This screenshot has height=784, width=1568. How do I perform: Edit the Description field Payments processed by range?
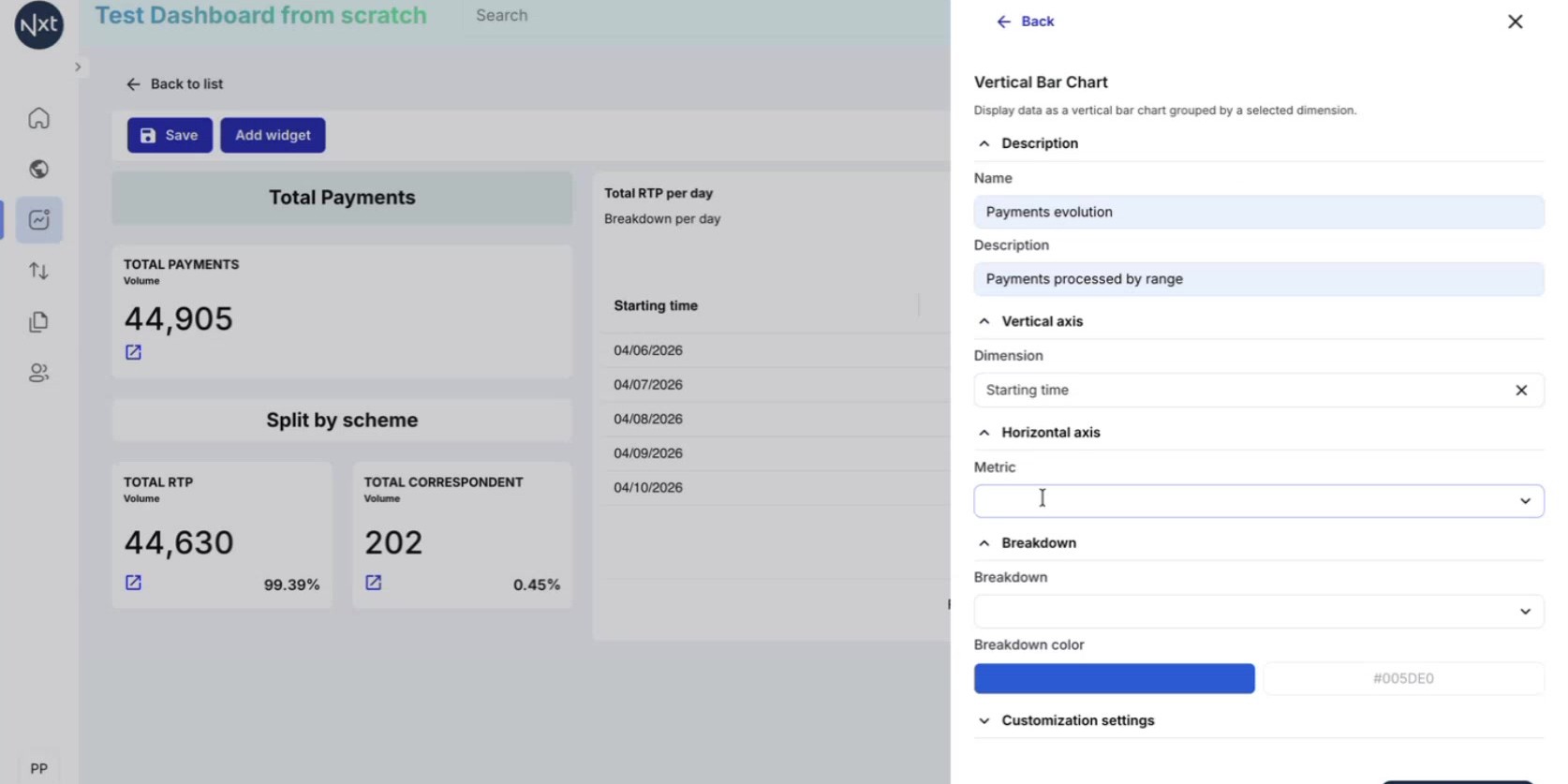pyautogui.click(x=1258, y=279)
